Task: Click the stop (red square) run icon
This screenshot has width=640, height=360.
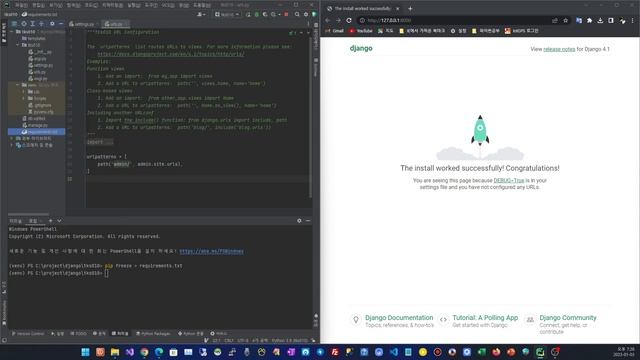Action: (x=286, y=14)
